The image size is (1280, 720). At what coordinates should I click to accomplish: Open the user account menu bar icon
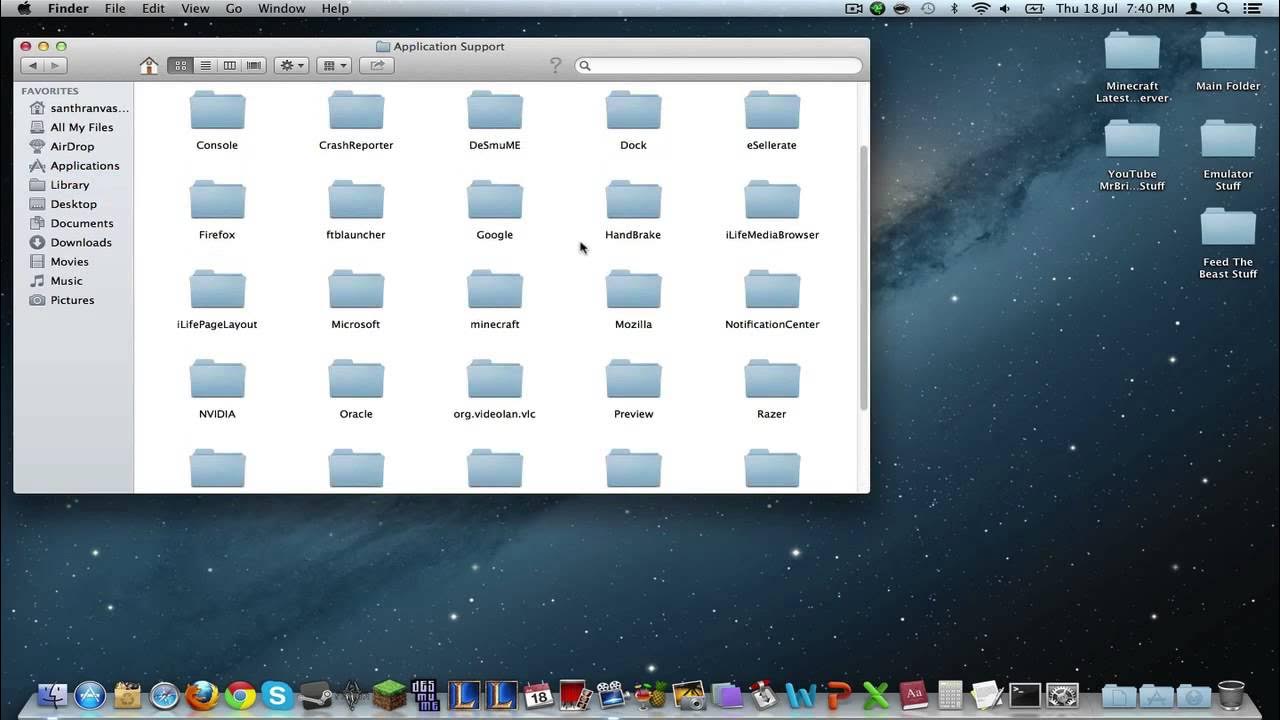(1194, 8)
